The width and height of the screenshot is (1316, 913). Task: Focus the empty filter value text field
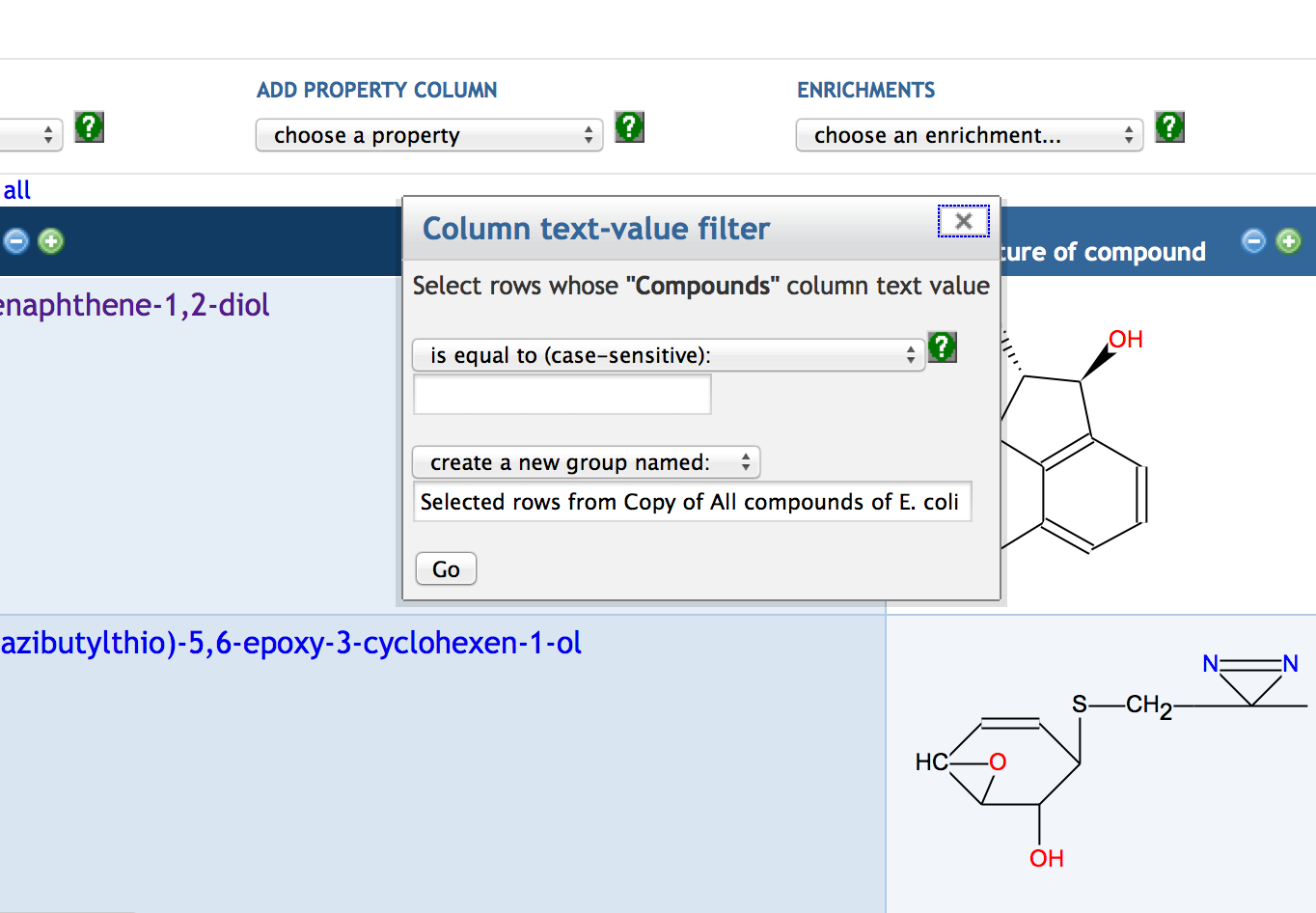(x=562, y=395)
